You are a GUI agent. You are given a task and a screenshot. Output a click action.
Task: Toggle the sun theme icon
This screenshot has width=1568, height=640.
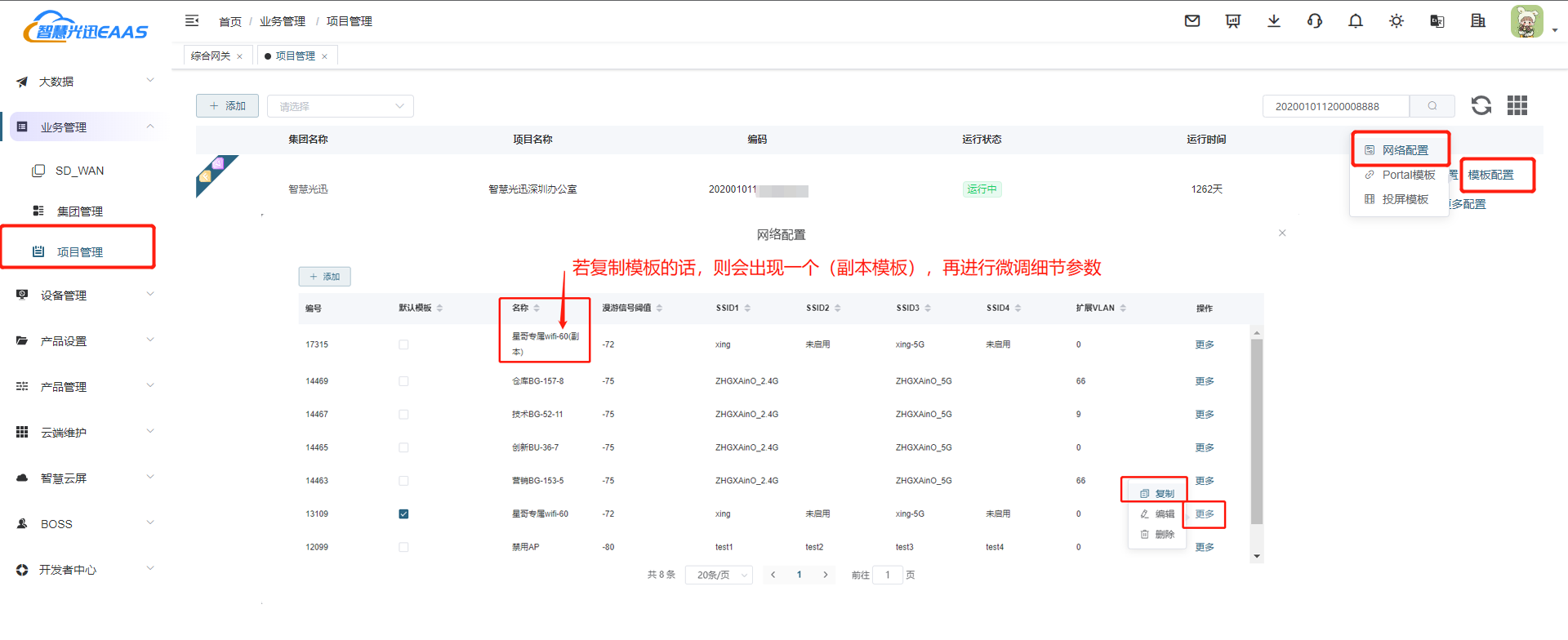click(x=1396, y=21)
